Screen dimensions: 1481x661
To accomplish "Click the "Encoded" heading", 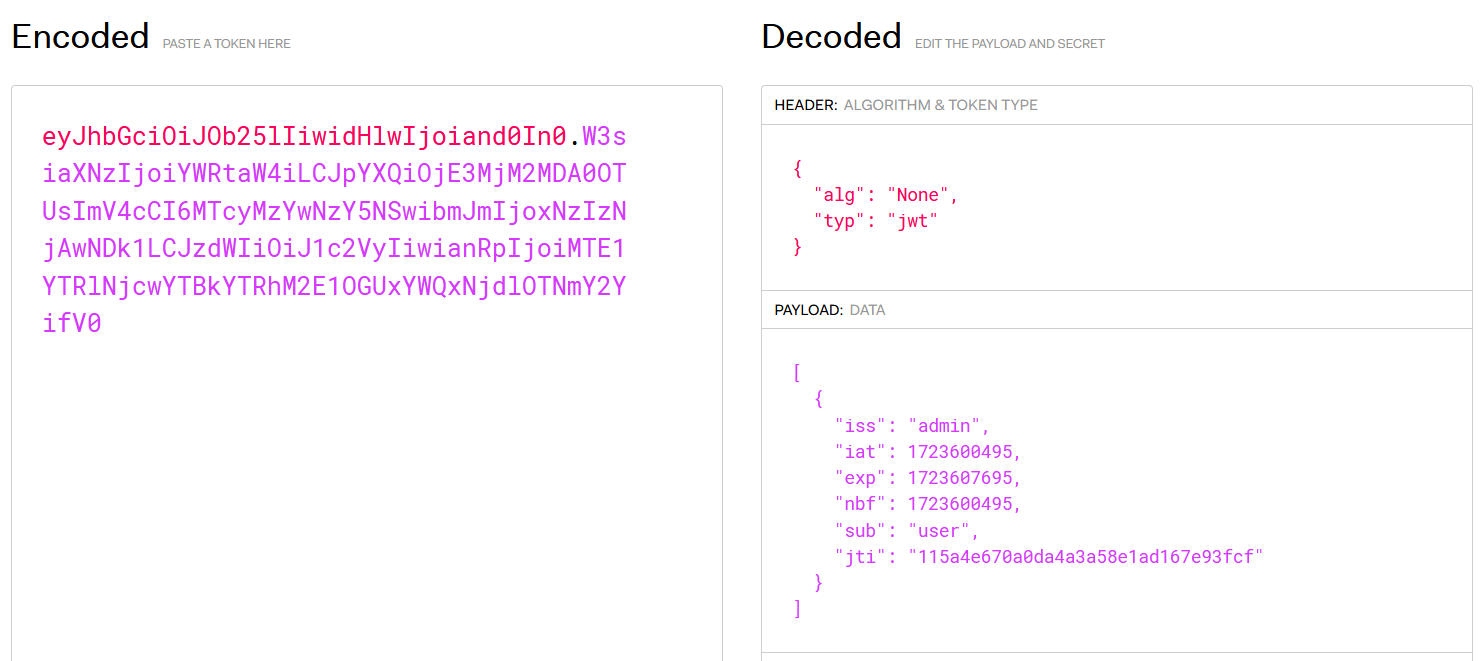I will tap(80, 37).
